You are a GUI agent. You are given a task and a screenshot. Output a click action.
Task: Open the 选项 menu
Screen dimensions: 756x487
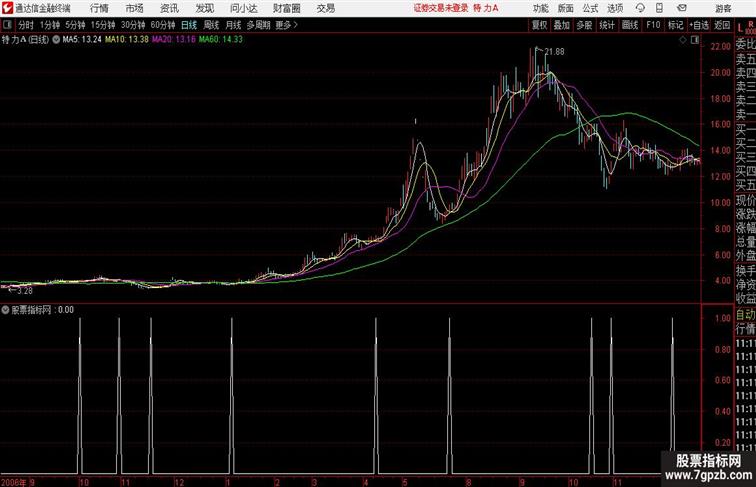point(615,8)
